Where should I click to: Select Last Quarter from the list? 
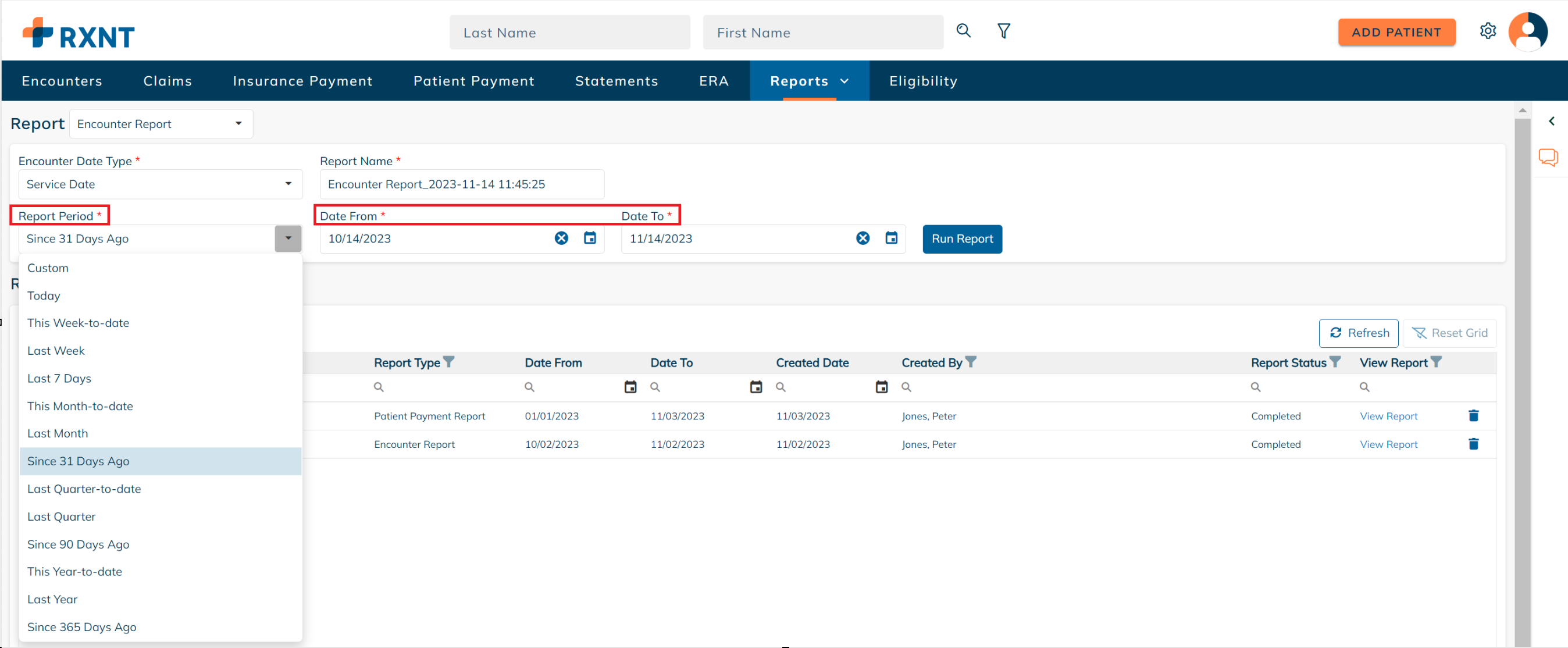pos(62,517)
